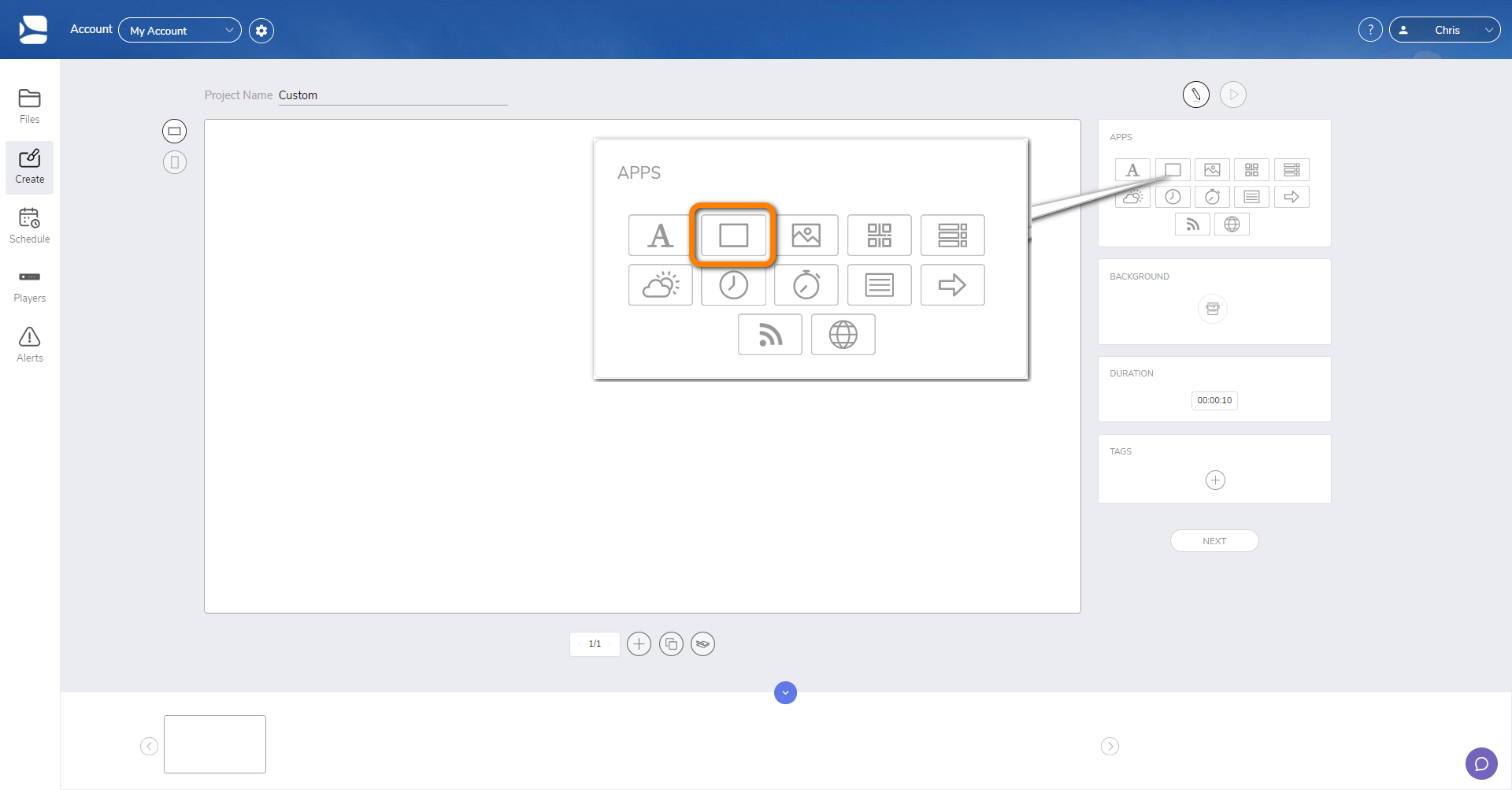Switch canvas to portrait orientation
Viewport: 1512px width, 790px height.
175,162
